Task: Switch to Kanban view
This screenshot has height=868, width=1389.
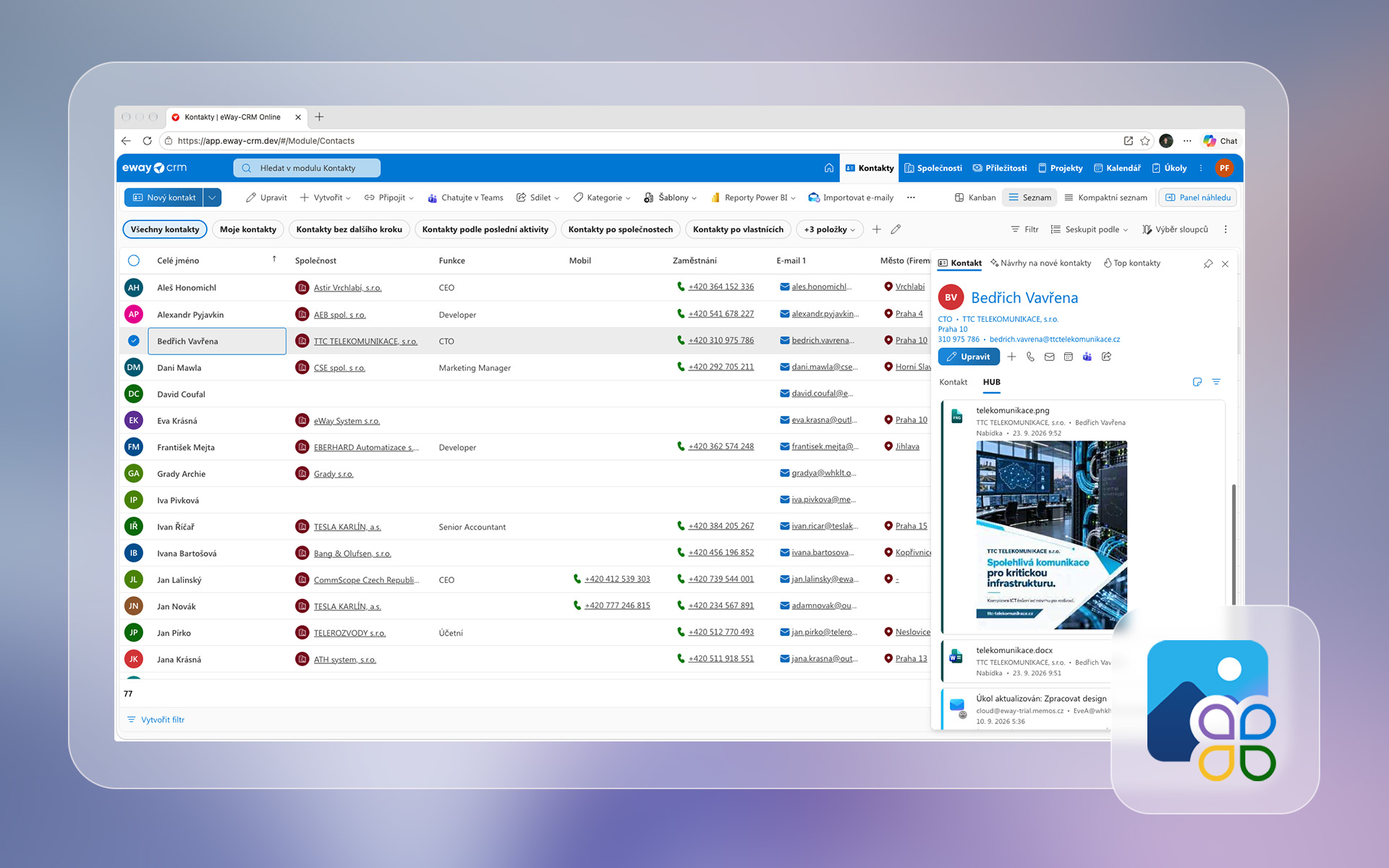Action: pyautogui.click(x=974, y=197)
